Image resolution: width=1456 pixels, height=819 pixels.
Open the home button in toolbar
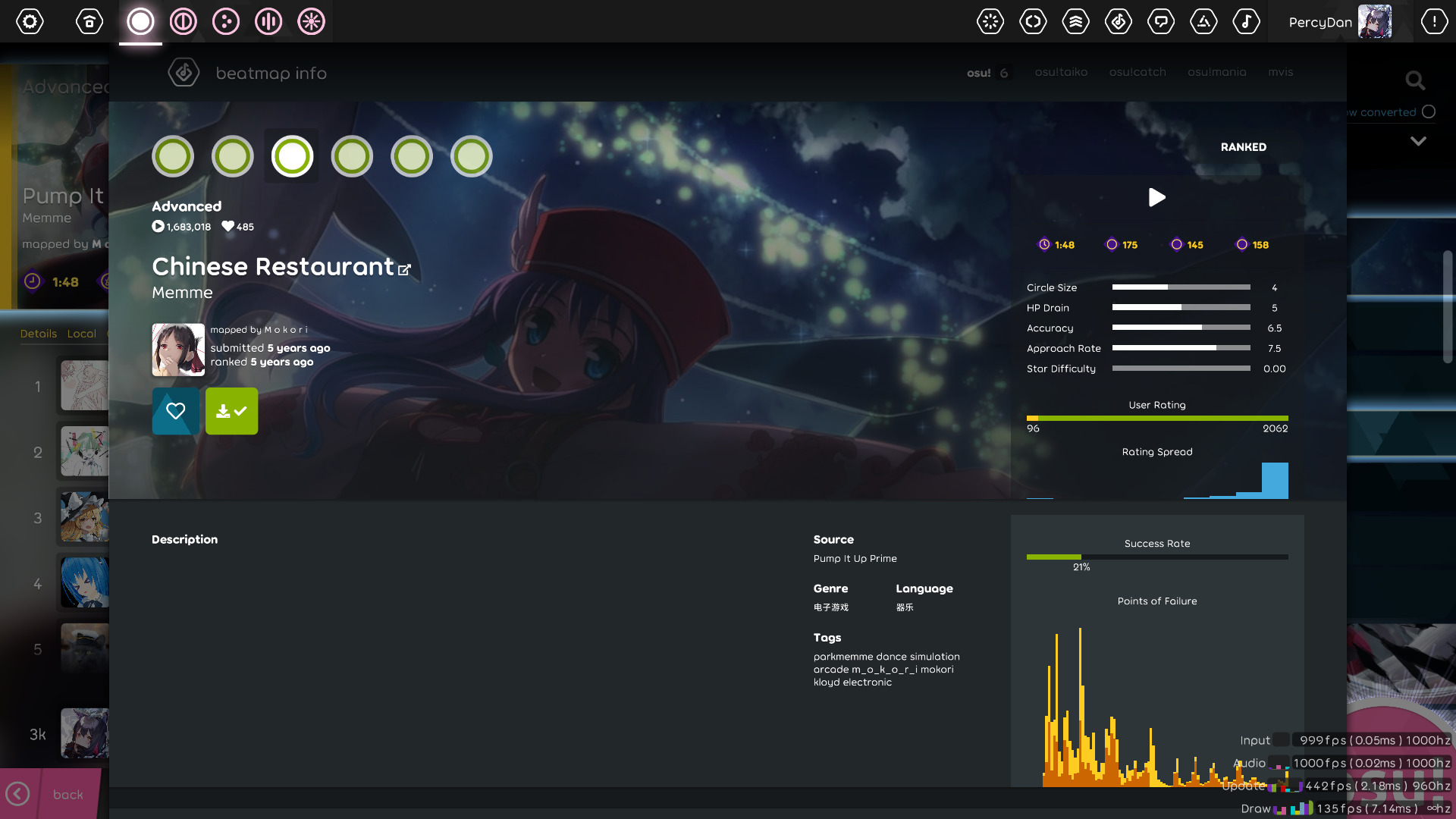click(x=89, y=21)
